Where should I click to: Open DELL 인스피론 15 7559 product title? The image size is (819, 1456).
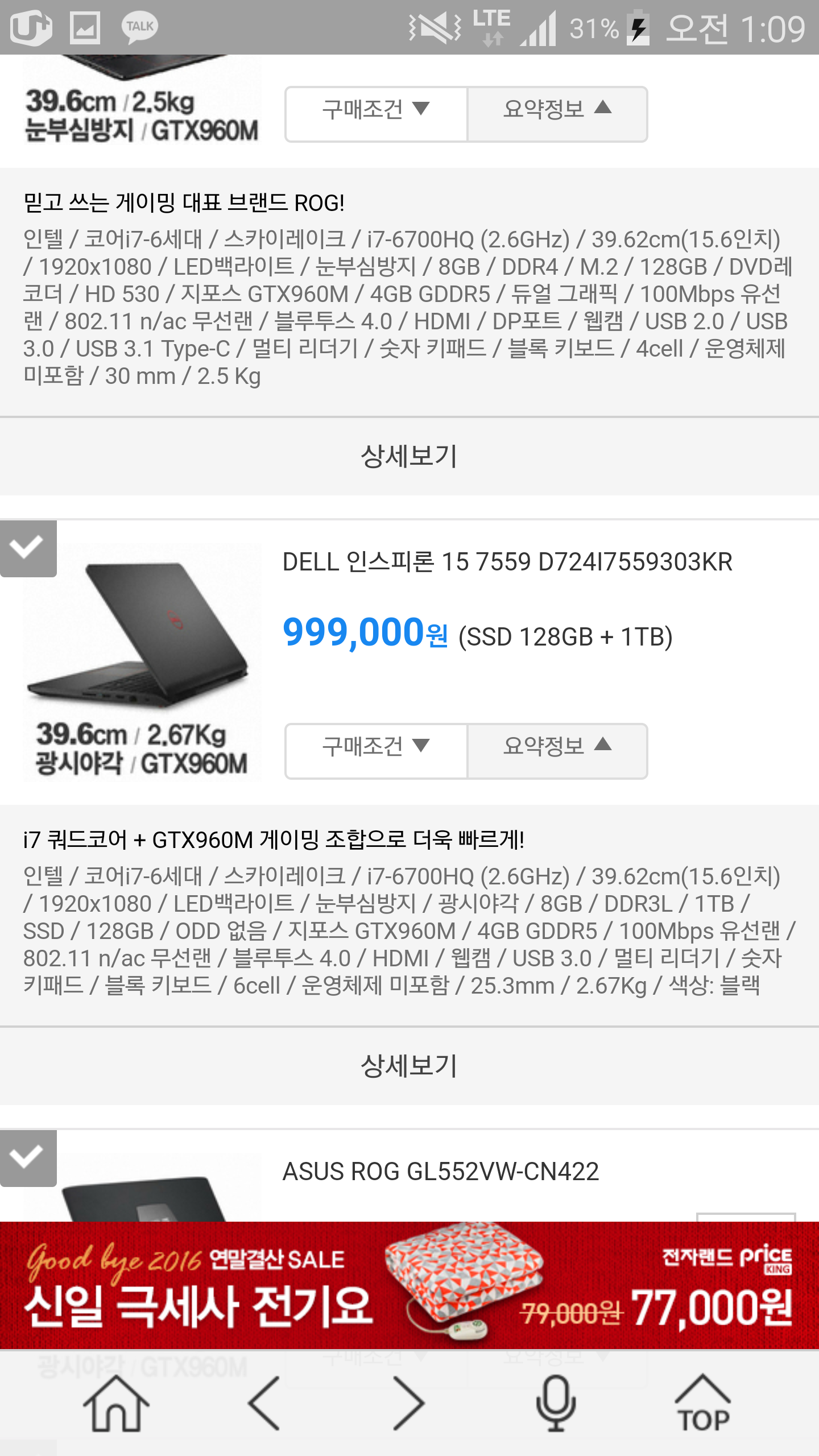pos(507,562)
